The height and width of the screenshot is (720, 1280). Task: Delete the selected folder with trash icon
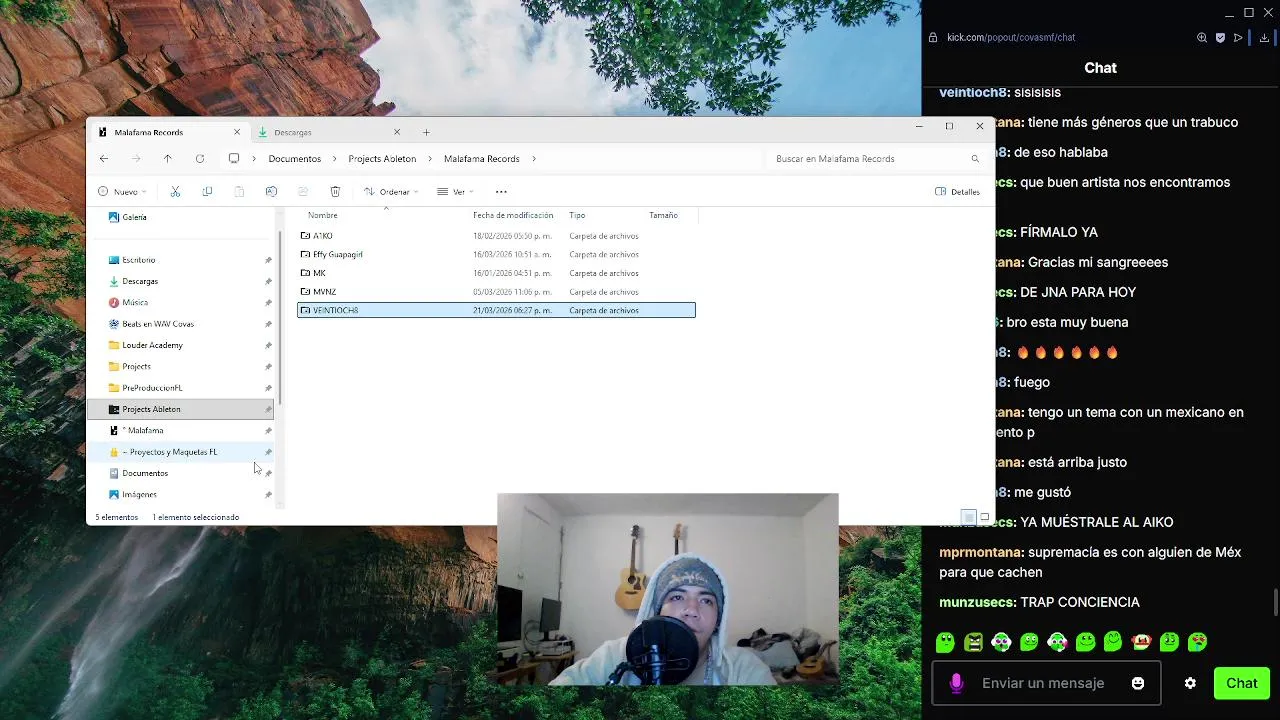335,192
